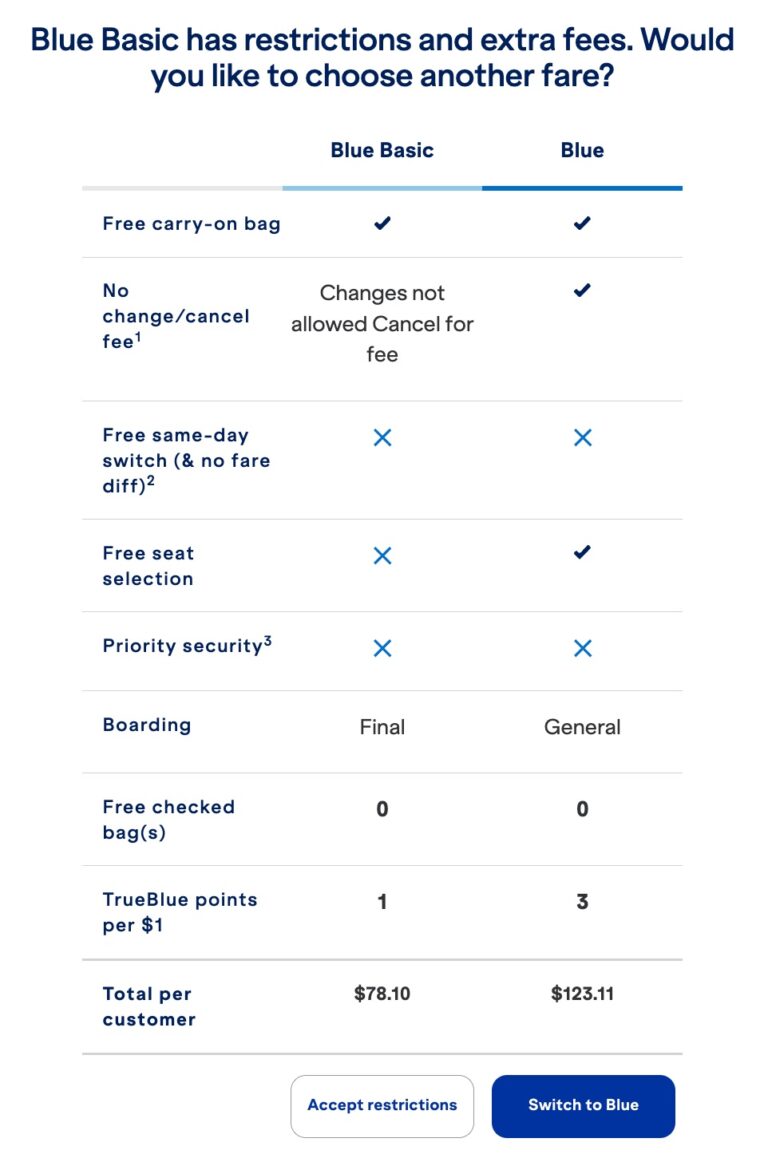Click the X under Blue Basic free seat selection
768x1162 pixels.
pos(381,555)
